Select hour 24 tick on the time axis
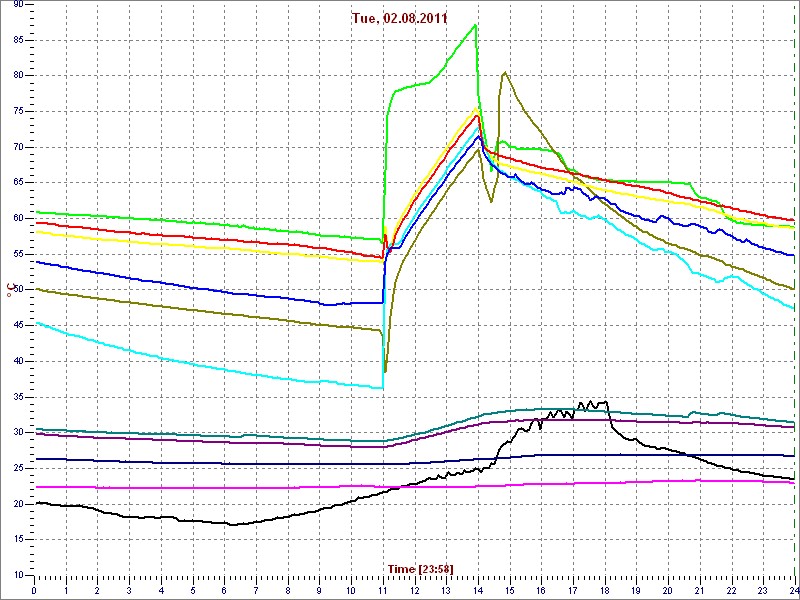800x600 pixels. (793, 590)
